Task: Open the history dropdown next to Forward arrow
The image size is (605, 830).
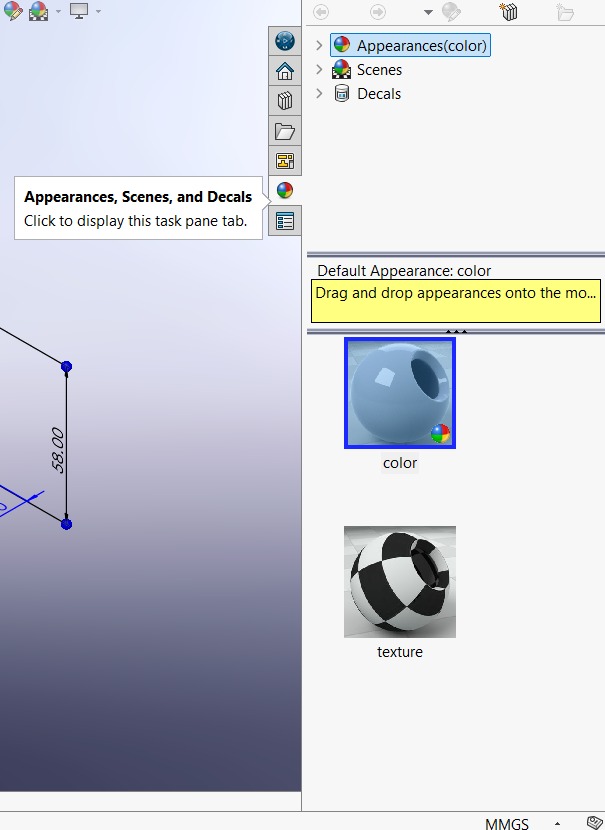Action: coord(428,12)
